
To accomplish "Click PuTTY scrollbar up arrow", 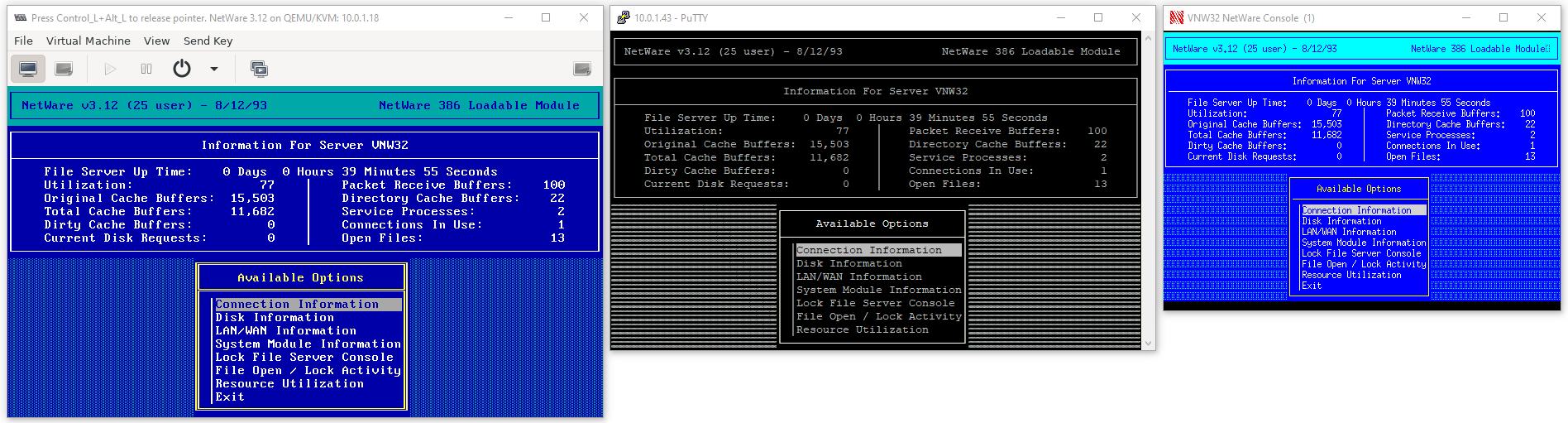I will pos(1148,38).
